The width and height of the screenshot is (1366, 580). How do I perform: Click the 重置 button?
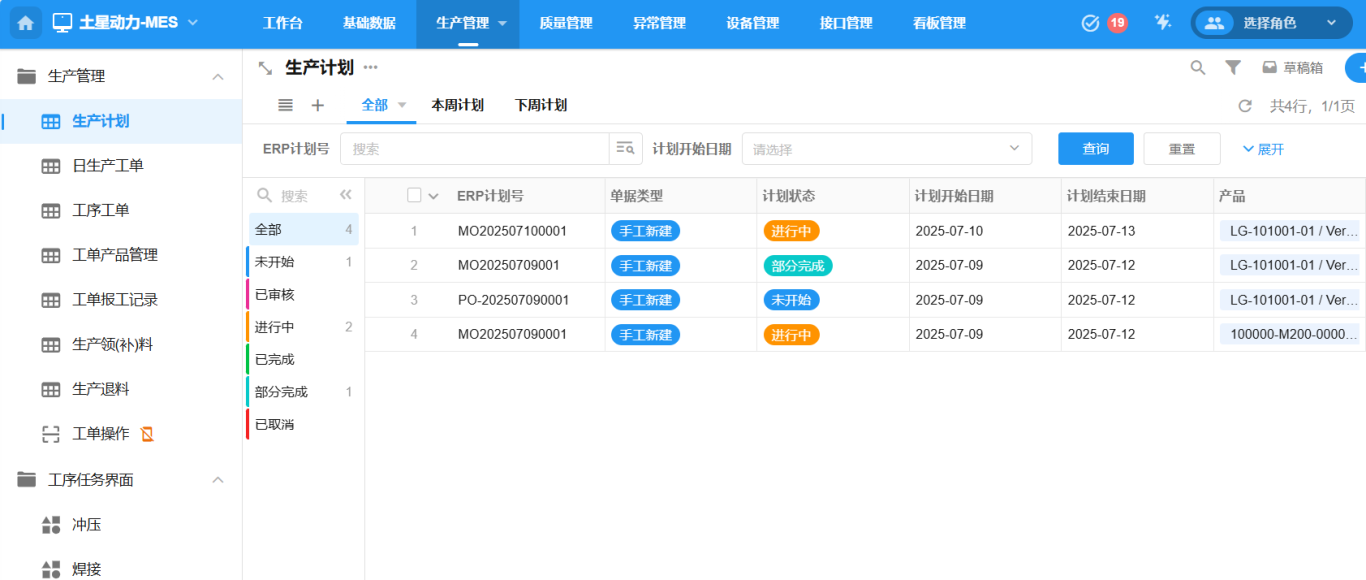[x=1181, y=149]
